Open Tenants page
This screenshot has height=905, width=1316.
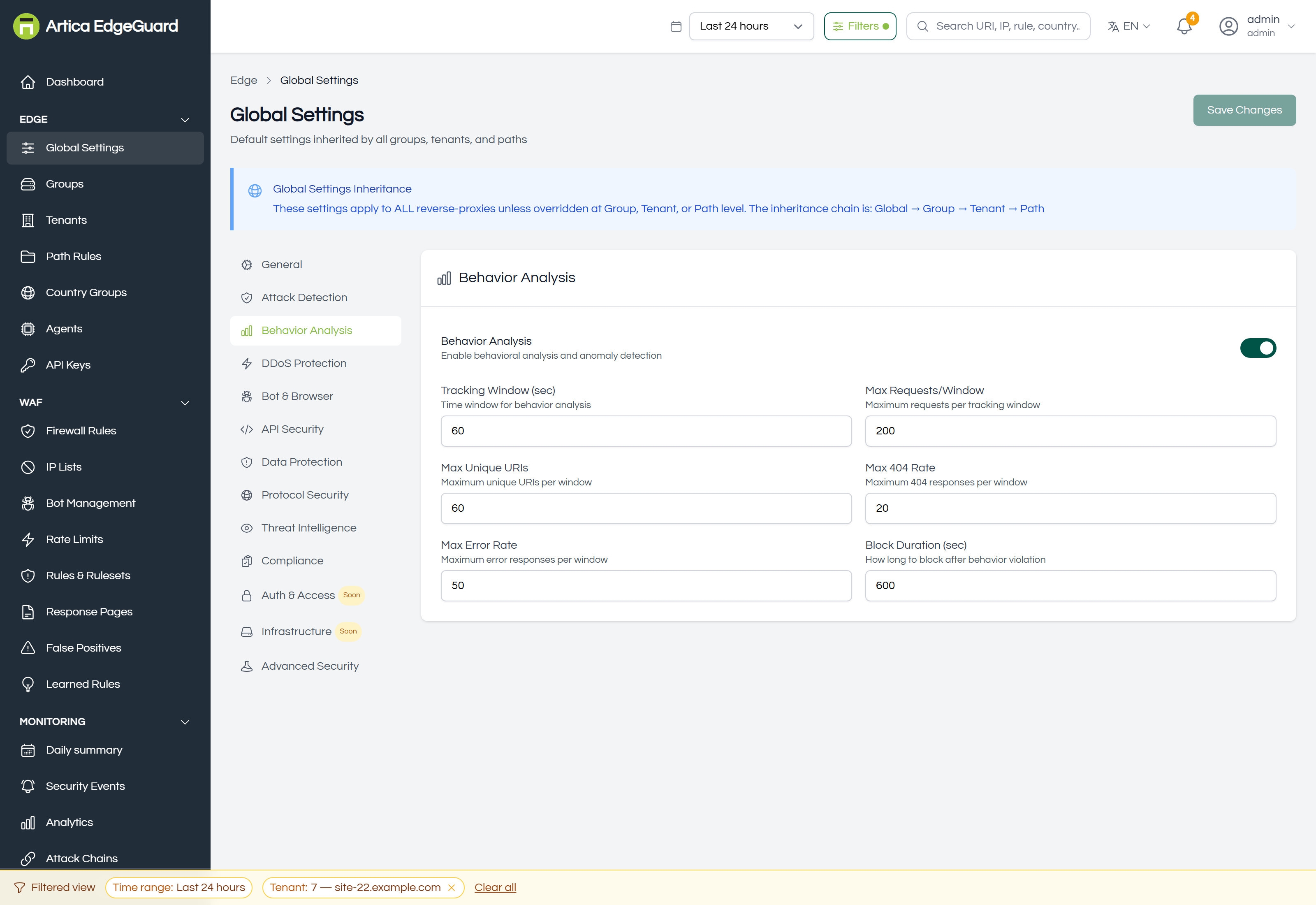click(x=105, y=220)
